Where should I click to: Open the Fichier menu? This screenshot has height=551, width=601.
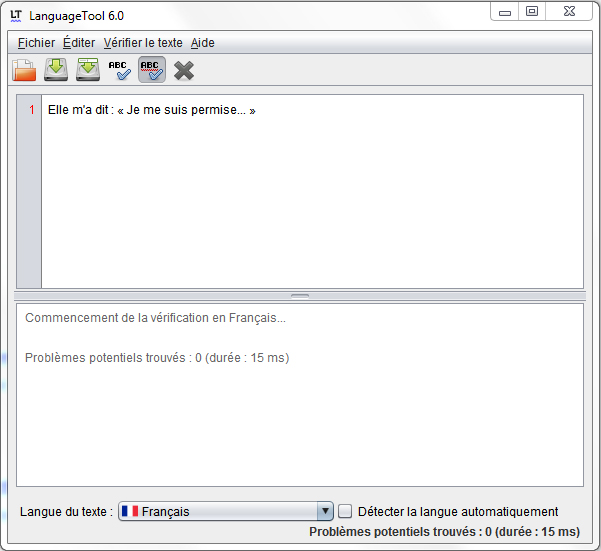point(36,43)
